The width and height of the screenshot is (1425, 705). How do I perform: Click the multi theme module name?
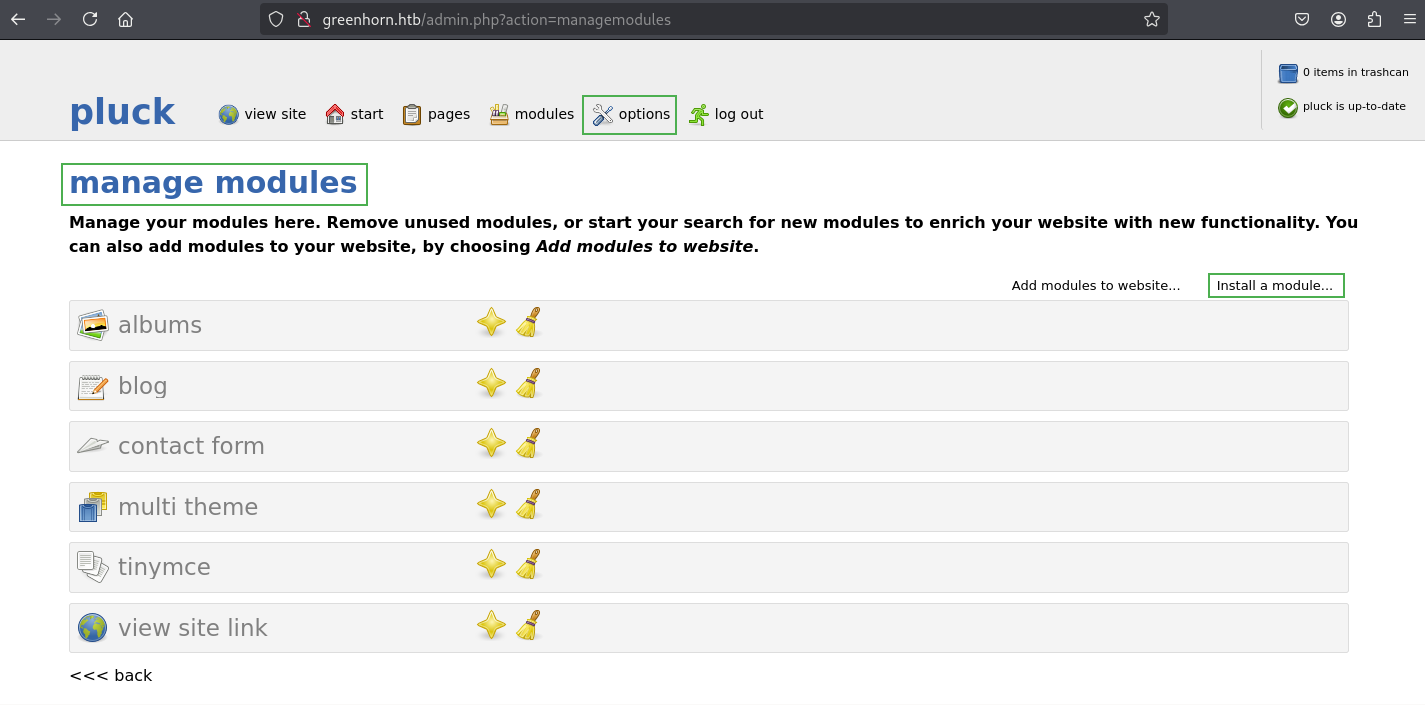pyautogui.click(x=188, y=507)
